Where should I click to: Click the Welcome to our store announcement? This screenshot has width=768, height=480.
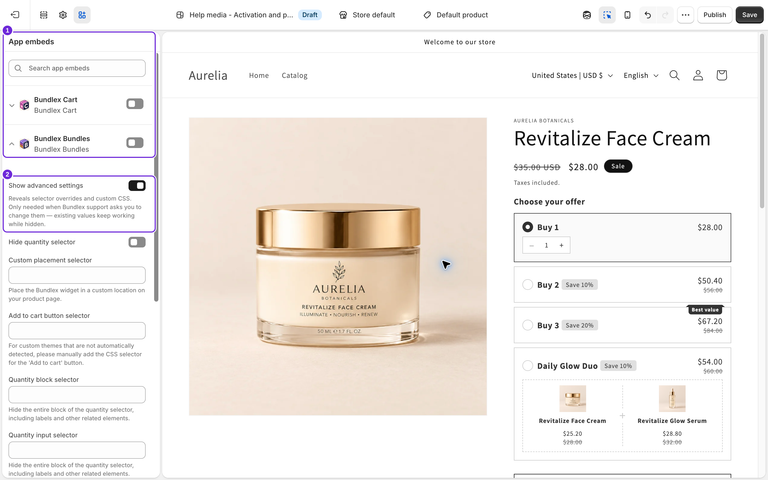pos(459,42)
